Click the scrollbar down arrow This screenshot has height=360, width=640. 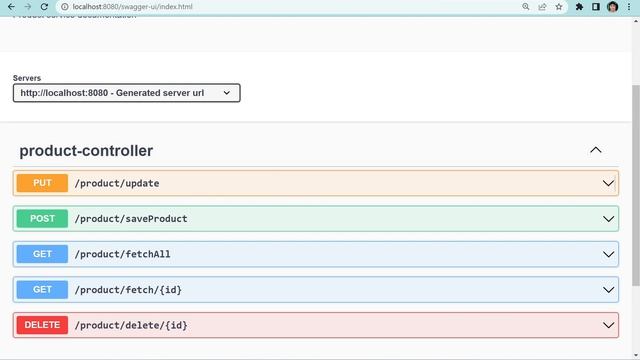pyautogui.click(x=636, y=356)
